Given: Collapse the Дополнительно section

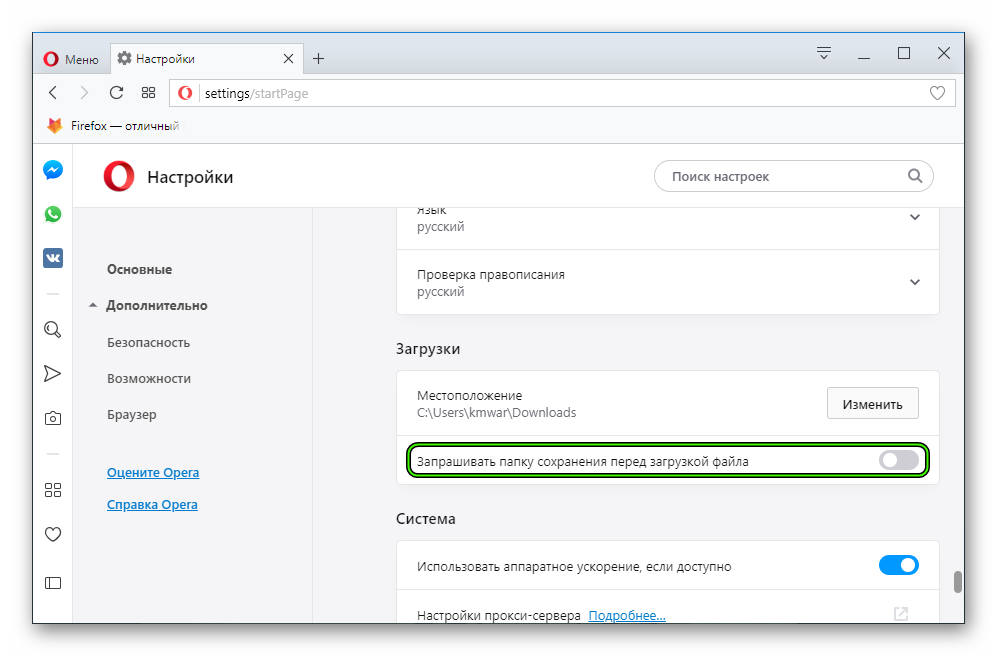Looking at the screenshot, I should coord(148,306).
